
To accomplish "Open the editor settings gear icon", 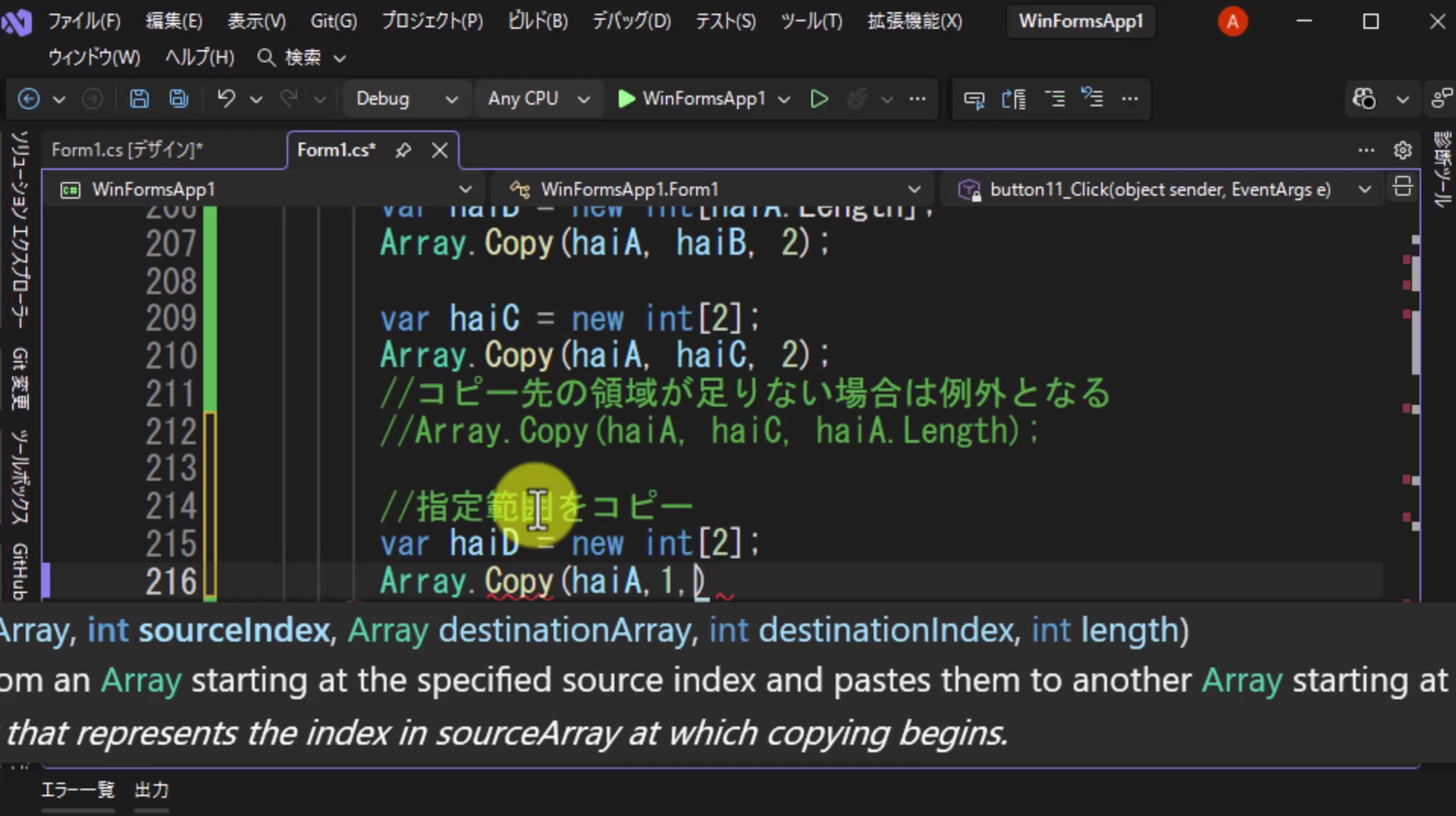I will (1403, 150).
